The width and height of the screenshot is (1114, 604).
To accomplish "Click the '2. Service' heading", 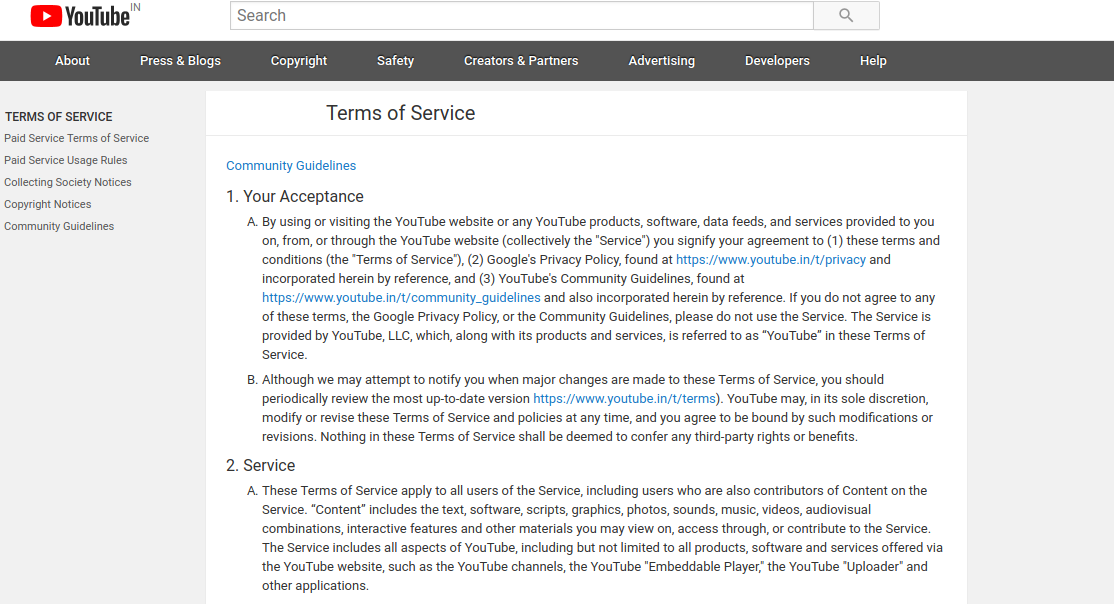I will point(260,465).
